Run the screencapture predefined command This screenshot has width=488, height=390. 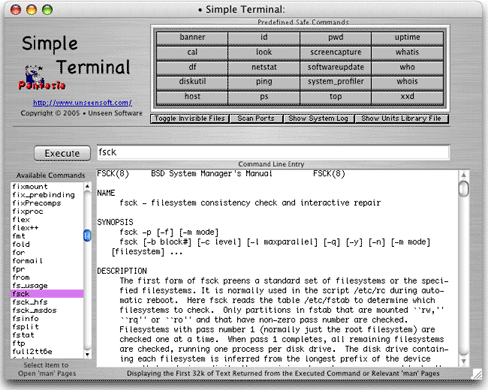(x=335, y=53)
